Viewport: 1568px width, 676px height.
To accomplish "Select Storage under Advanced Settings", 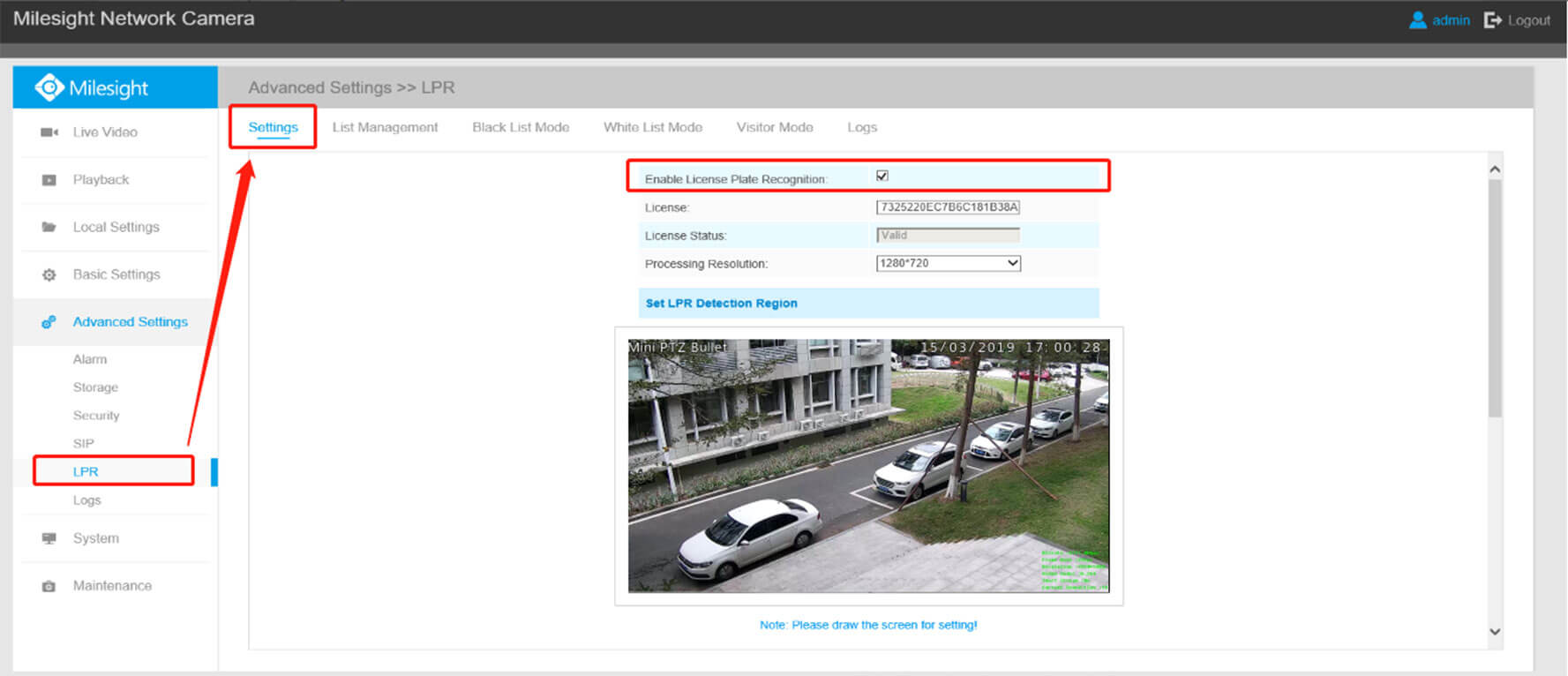I will tap(95, 387).
